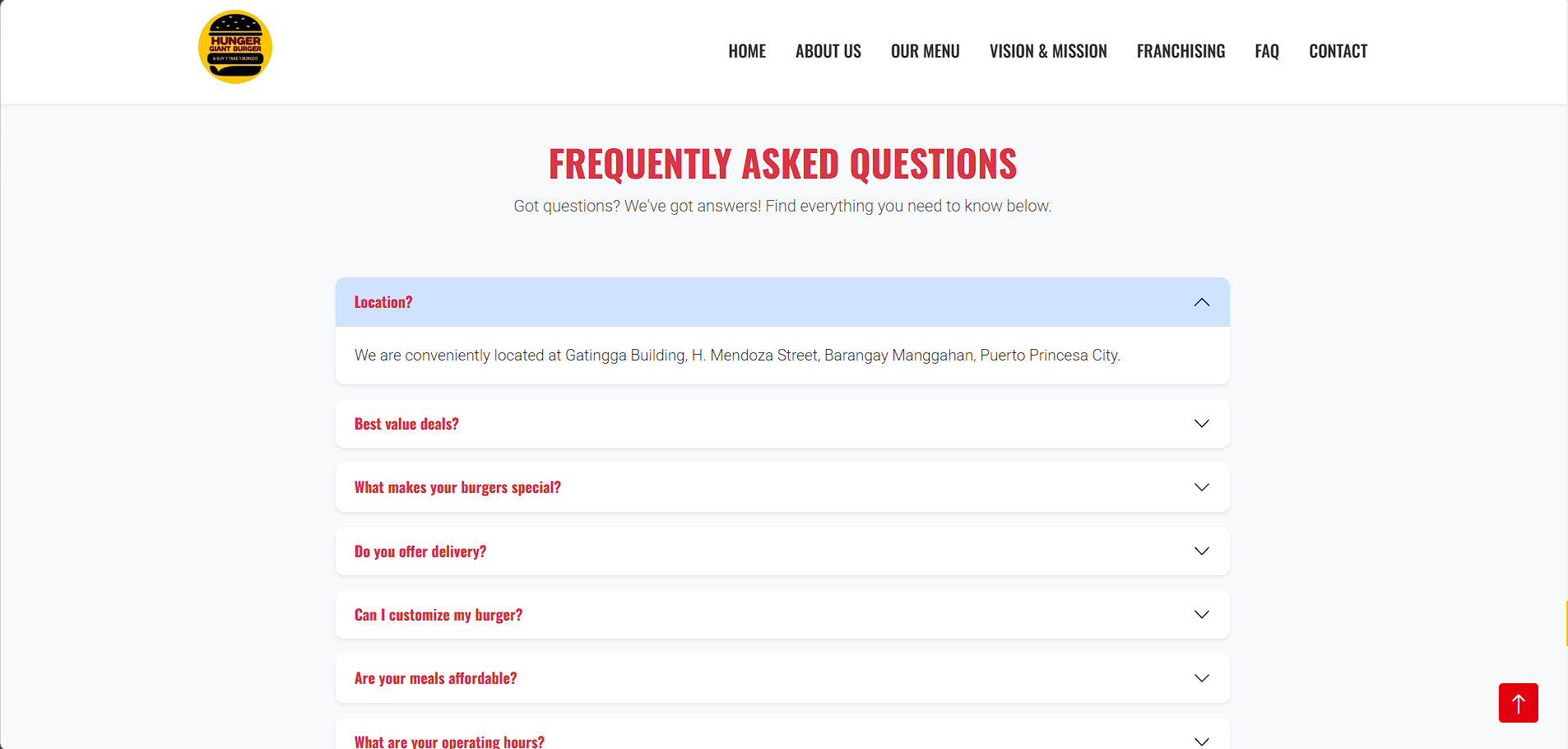The image size is (1568, 749).
Task: Open the HOME page from navigation
Action: (746, 50)
